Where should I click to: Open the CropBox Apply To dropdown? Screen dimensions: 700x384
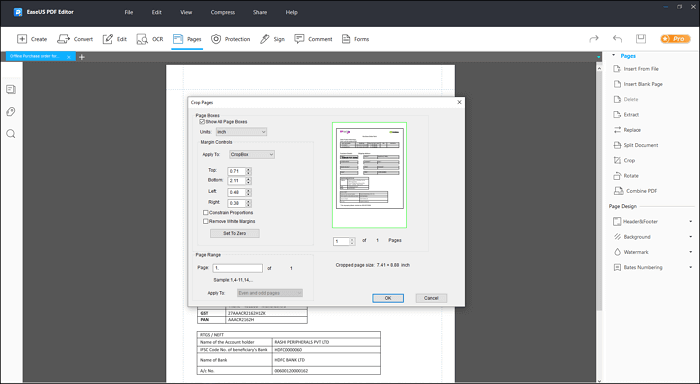coord(252,154)
